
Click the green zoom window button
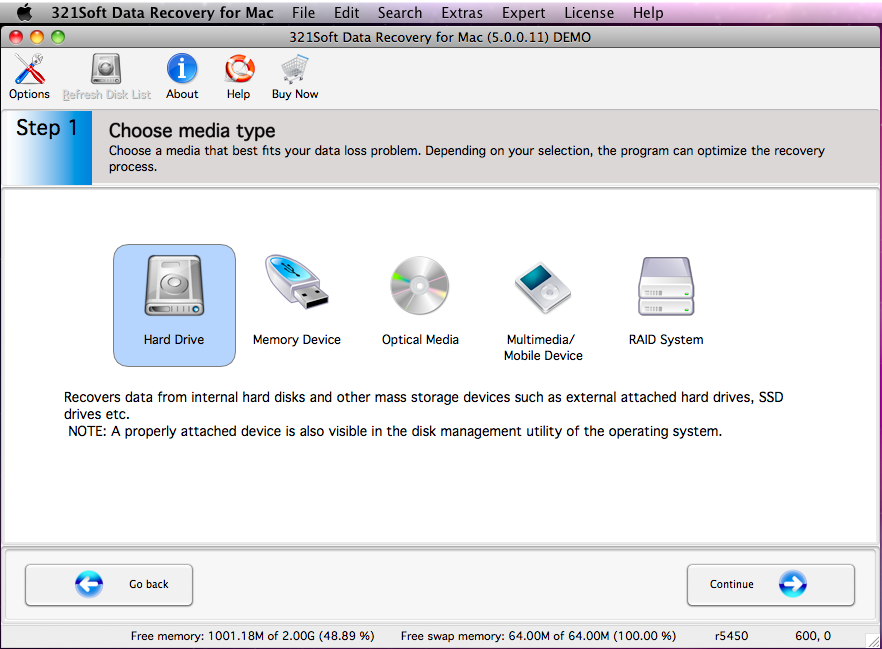(57, 37)
